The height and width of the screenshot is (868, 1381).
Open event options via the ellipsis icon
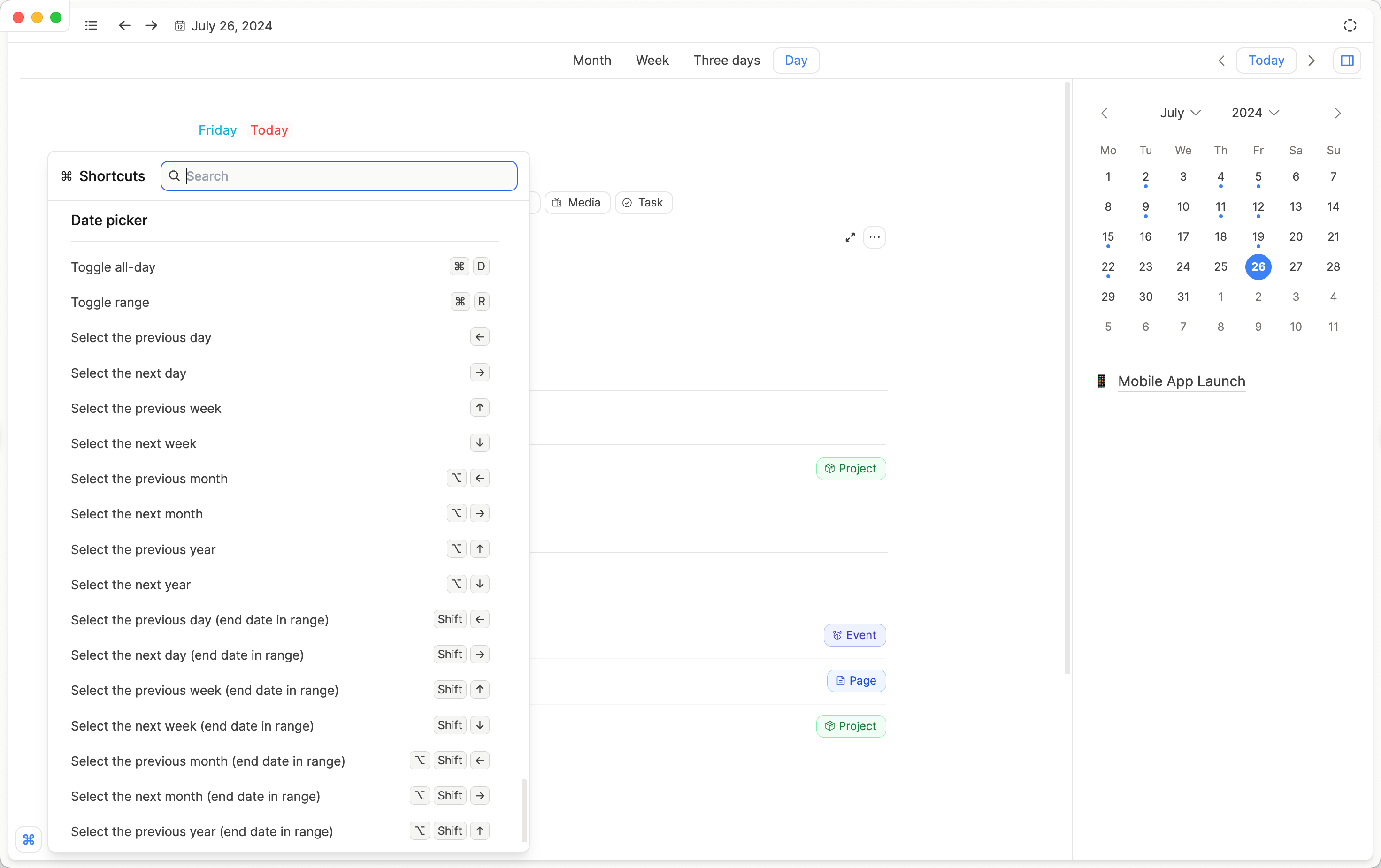click(x=875, y=237)
